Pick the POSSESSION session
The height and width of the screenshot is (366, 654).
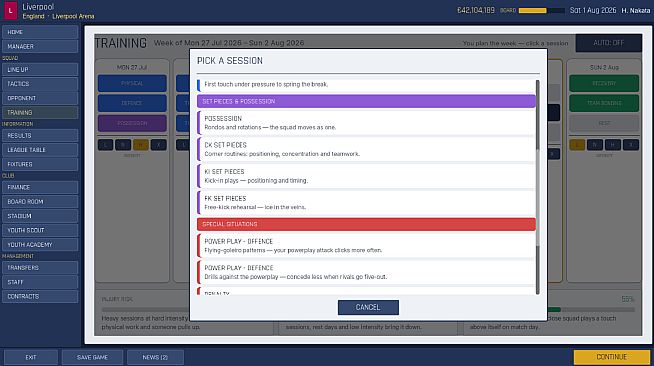[x=366, y=123]
